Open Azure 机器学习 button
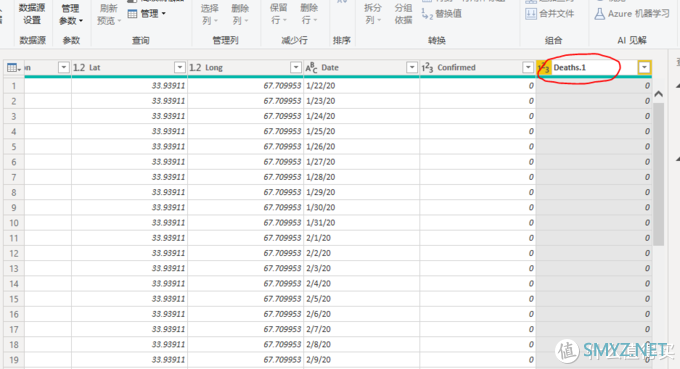This screenshot has width=680, height=369. [632, 14]
